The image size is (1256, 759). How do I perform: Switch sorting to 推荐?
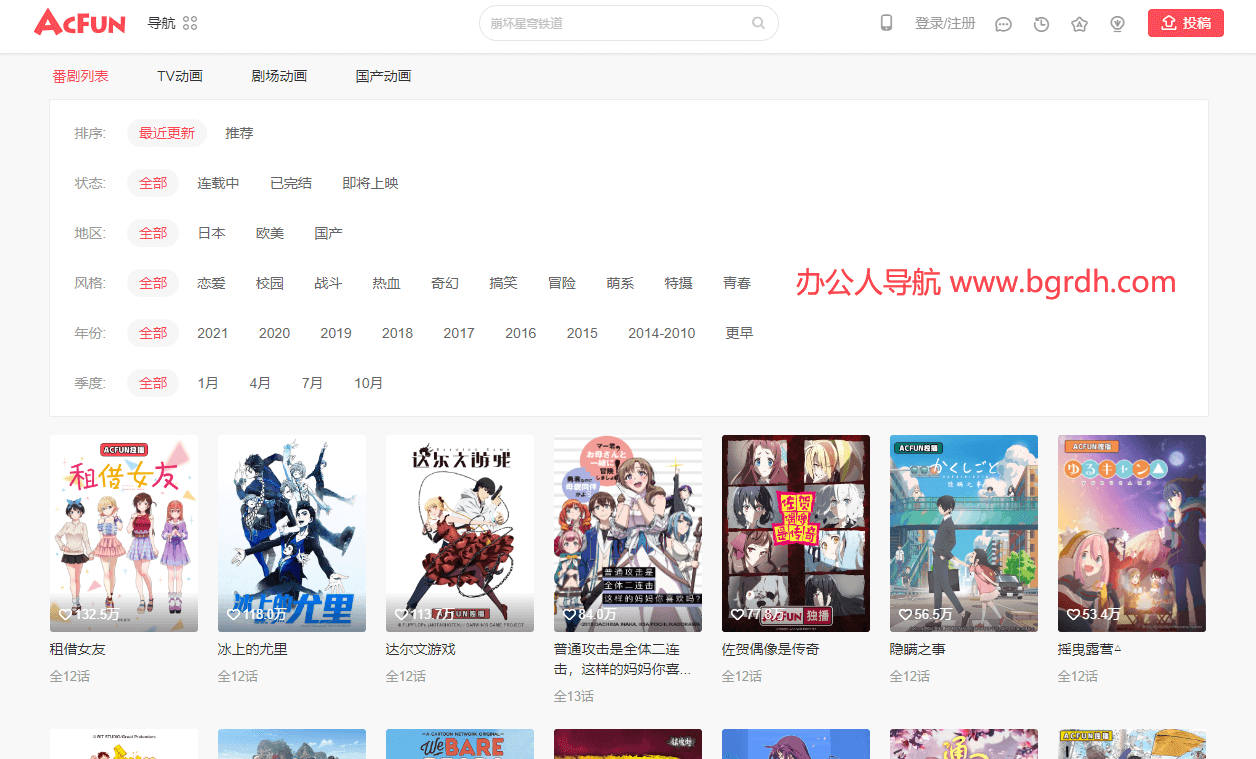click(239, 133)
